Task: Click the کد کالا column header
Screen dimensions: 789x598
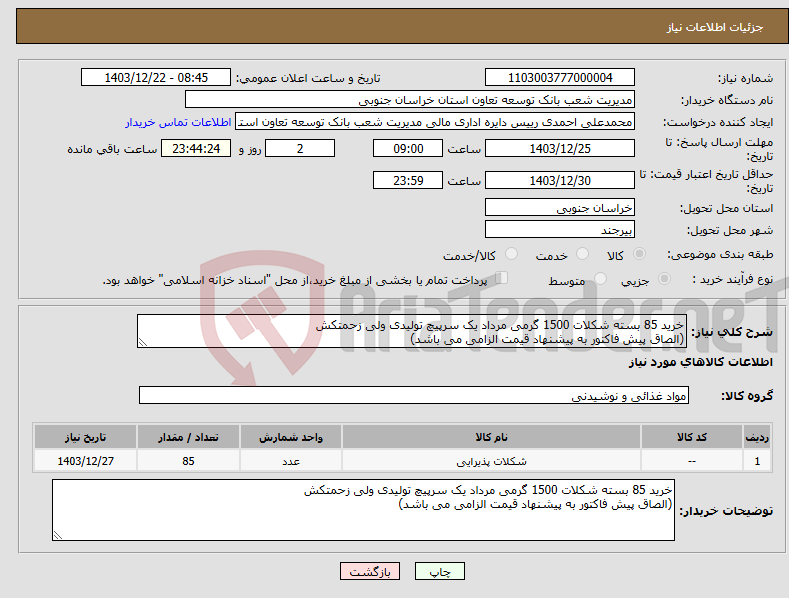Action: [x=692, y=437]
